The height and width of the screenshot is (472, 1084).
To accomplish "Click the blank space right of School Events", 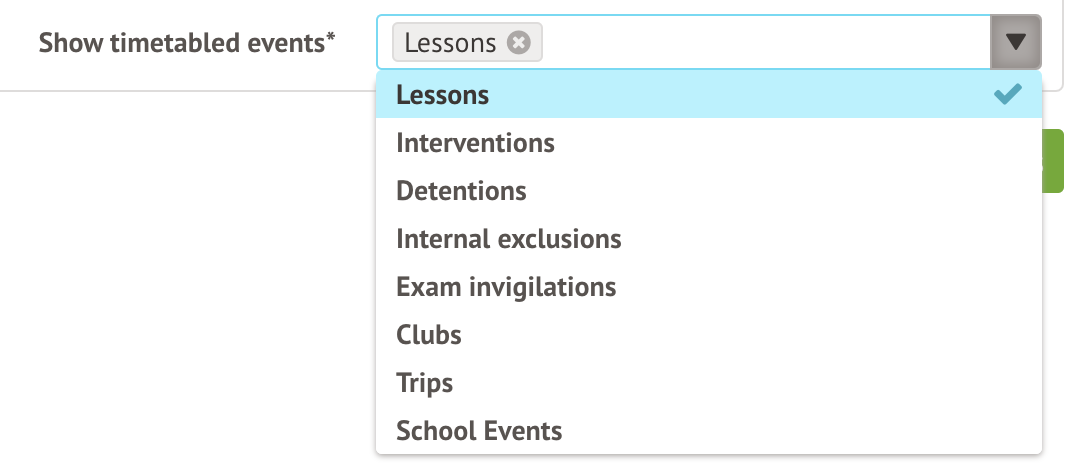I will (x=800, y=431).
